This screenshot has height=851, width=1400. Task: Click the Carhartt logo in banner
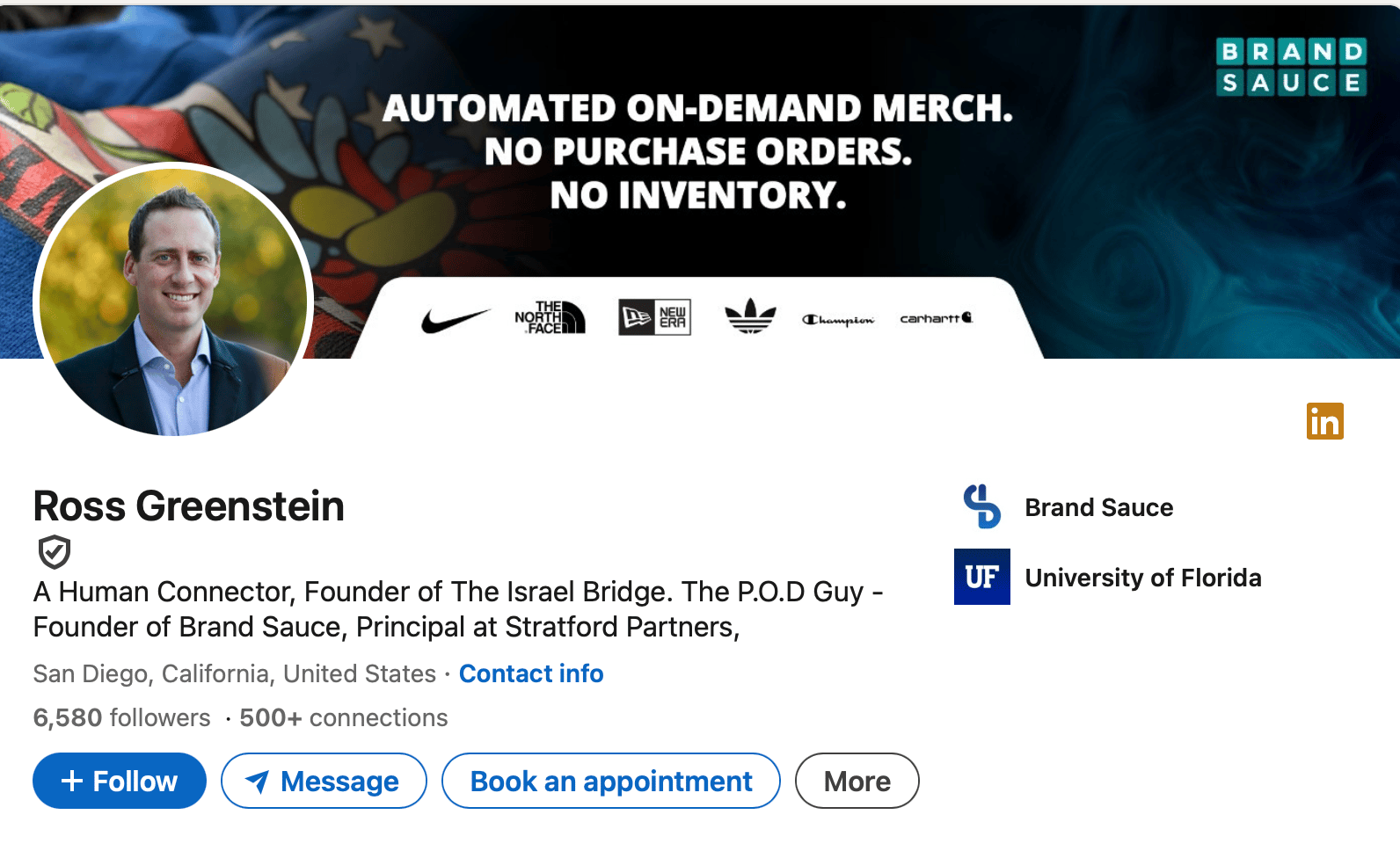pyautogui.click(x=936, y=318)
